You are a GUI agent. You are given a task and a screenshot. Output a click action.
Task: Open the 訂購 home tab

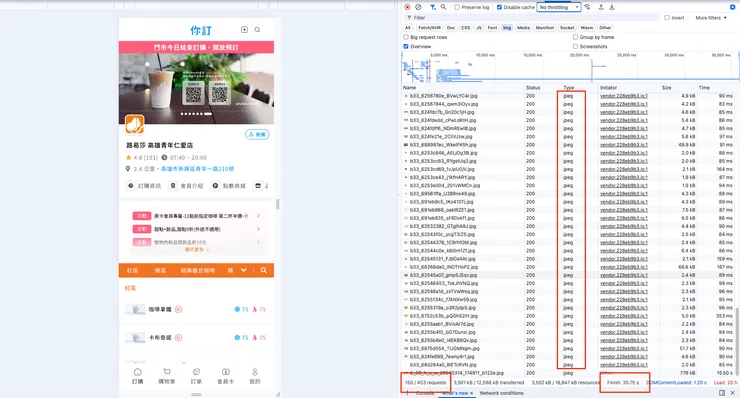[x=137, y=376]
